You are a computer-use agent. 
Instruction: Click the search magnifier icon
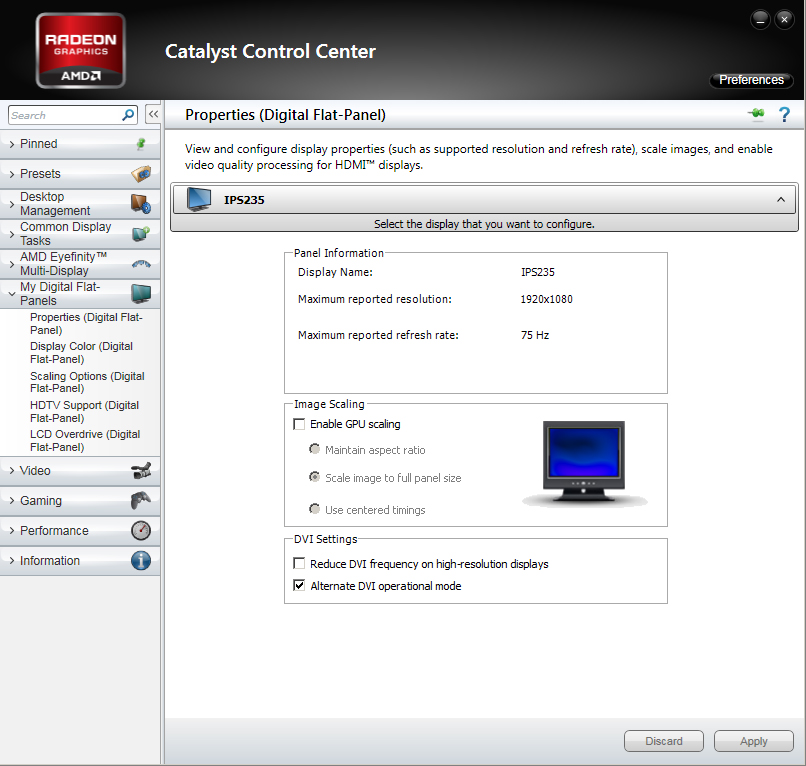(x=128, y=115)
